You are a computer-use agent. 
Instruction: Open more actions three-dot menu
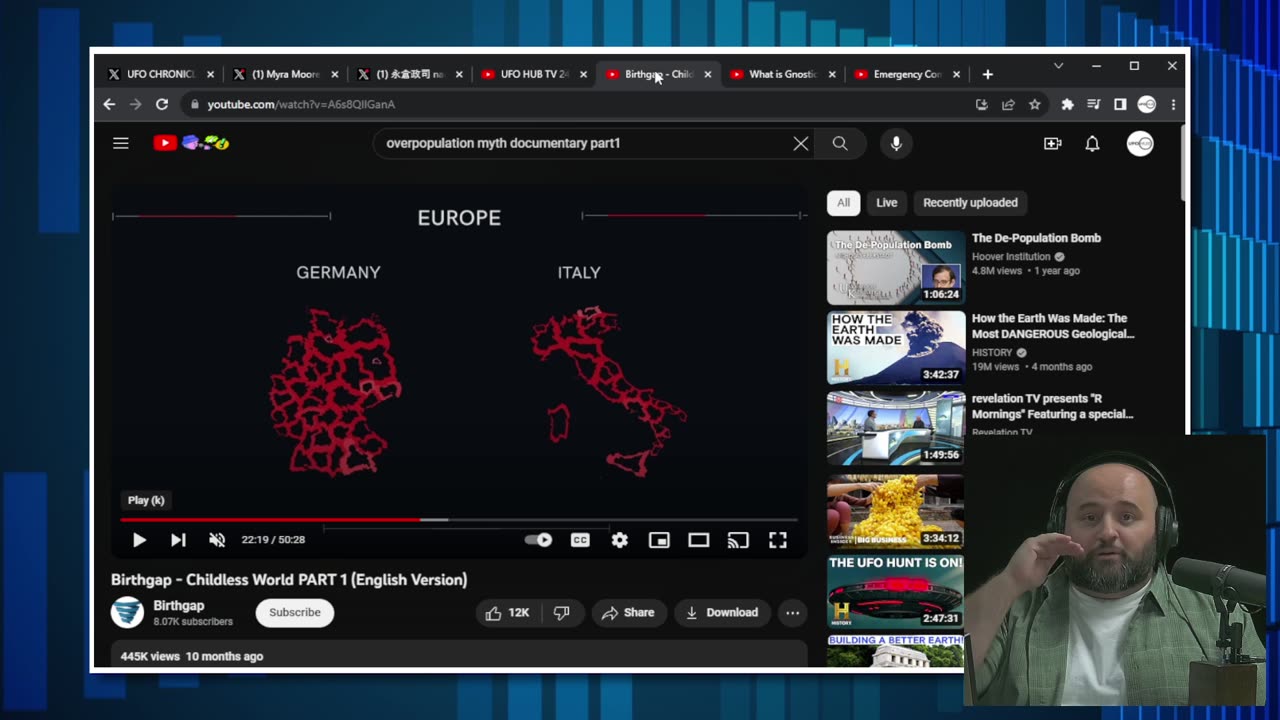pos(792,613)
